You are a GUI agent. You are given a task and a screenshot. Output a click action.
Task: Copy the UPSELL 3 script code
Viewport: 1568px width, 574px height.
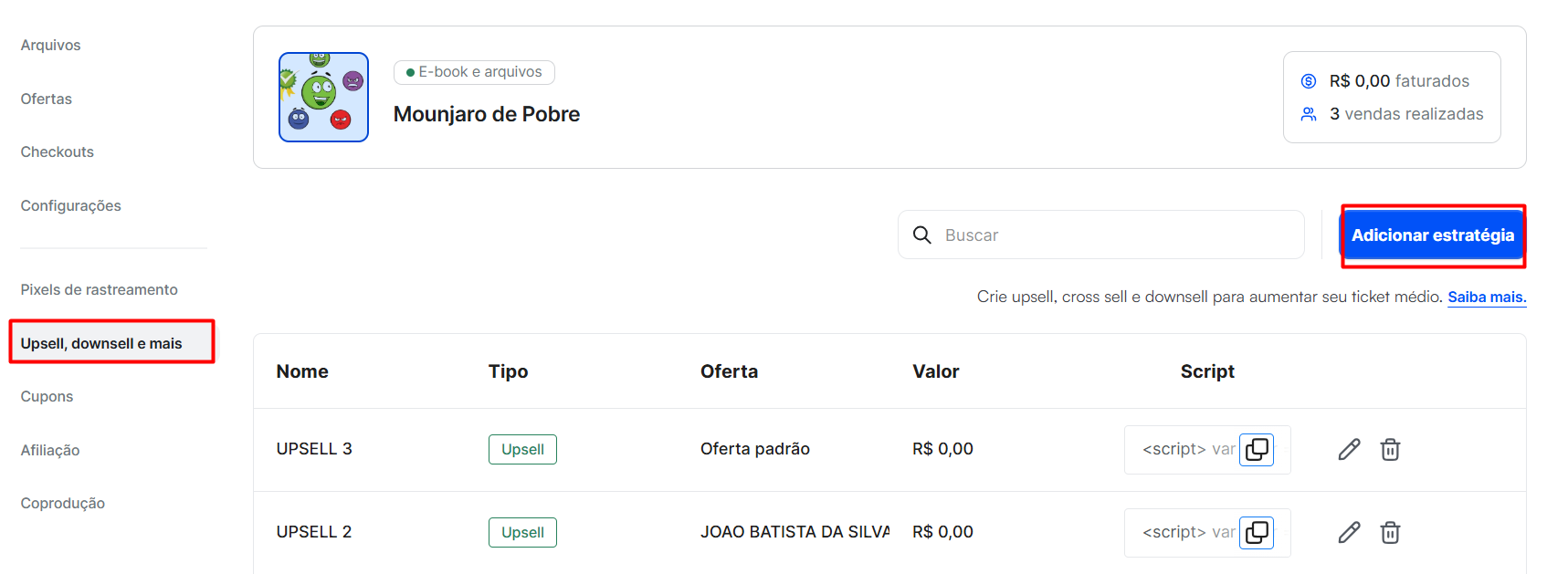click(x=1257, y=449)
